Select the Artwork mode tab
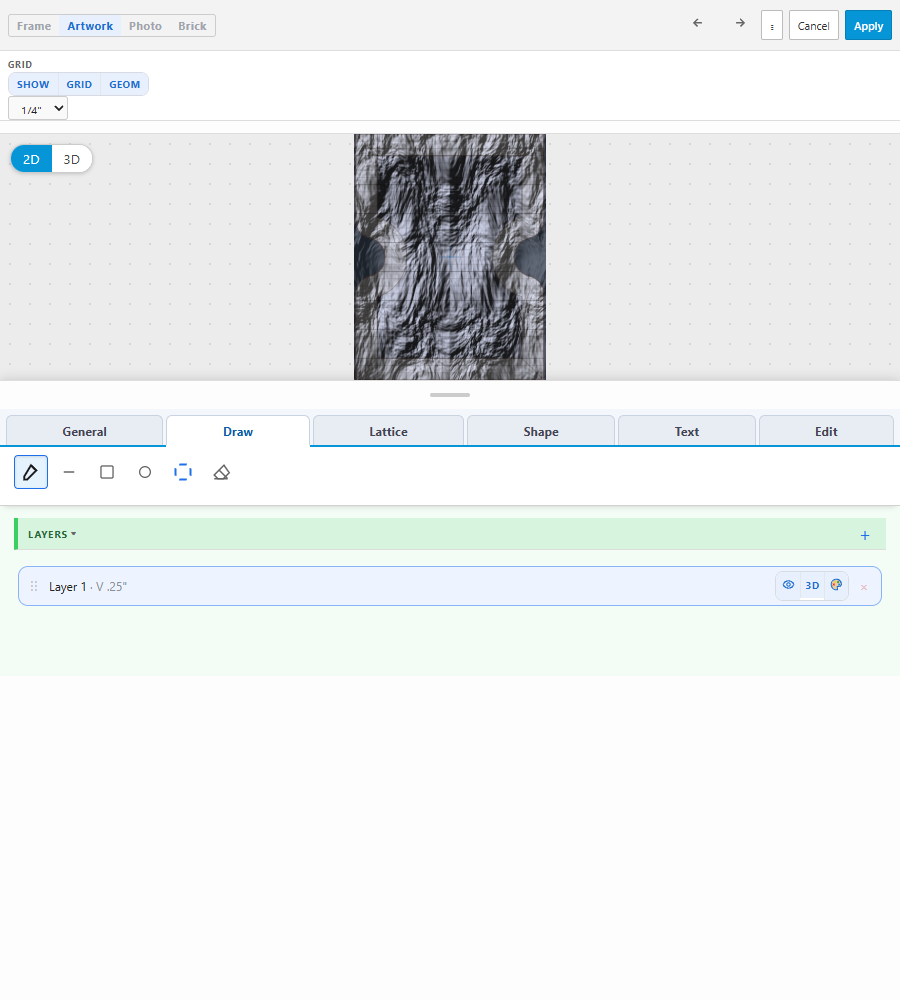 pyautogui.click(x=90, y=26)
